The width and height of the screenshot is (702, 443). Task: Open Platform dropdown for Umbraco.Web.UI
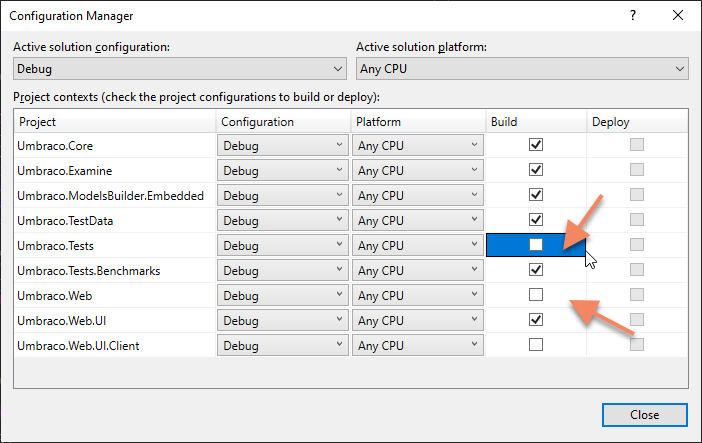click(418, 320)
